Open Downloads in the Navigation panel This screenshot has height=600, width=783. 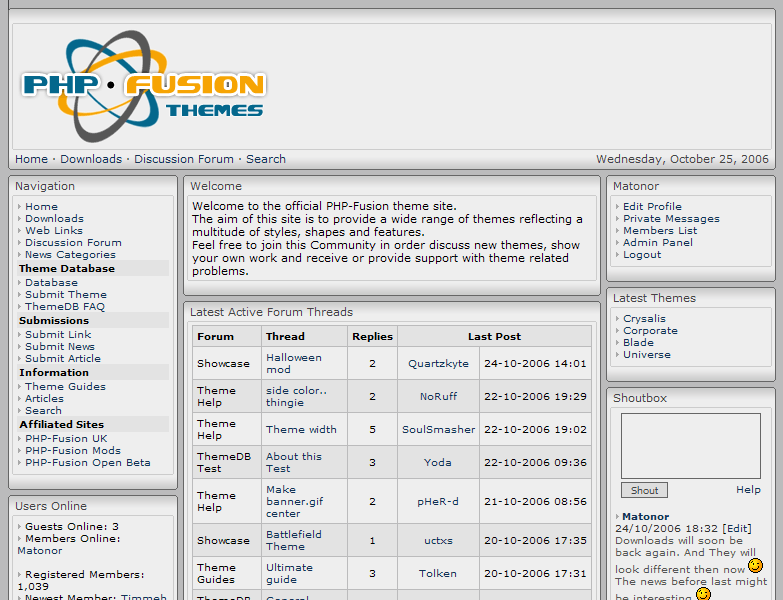[54, 219]
